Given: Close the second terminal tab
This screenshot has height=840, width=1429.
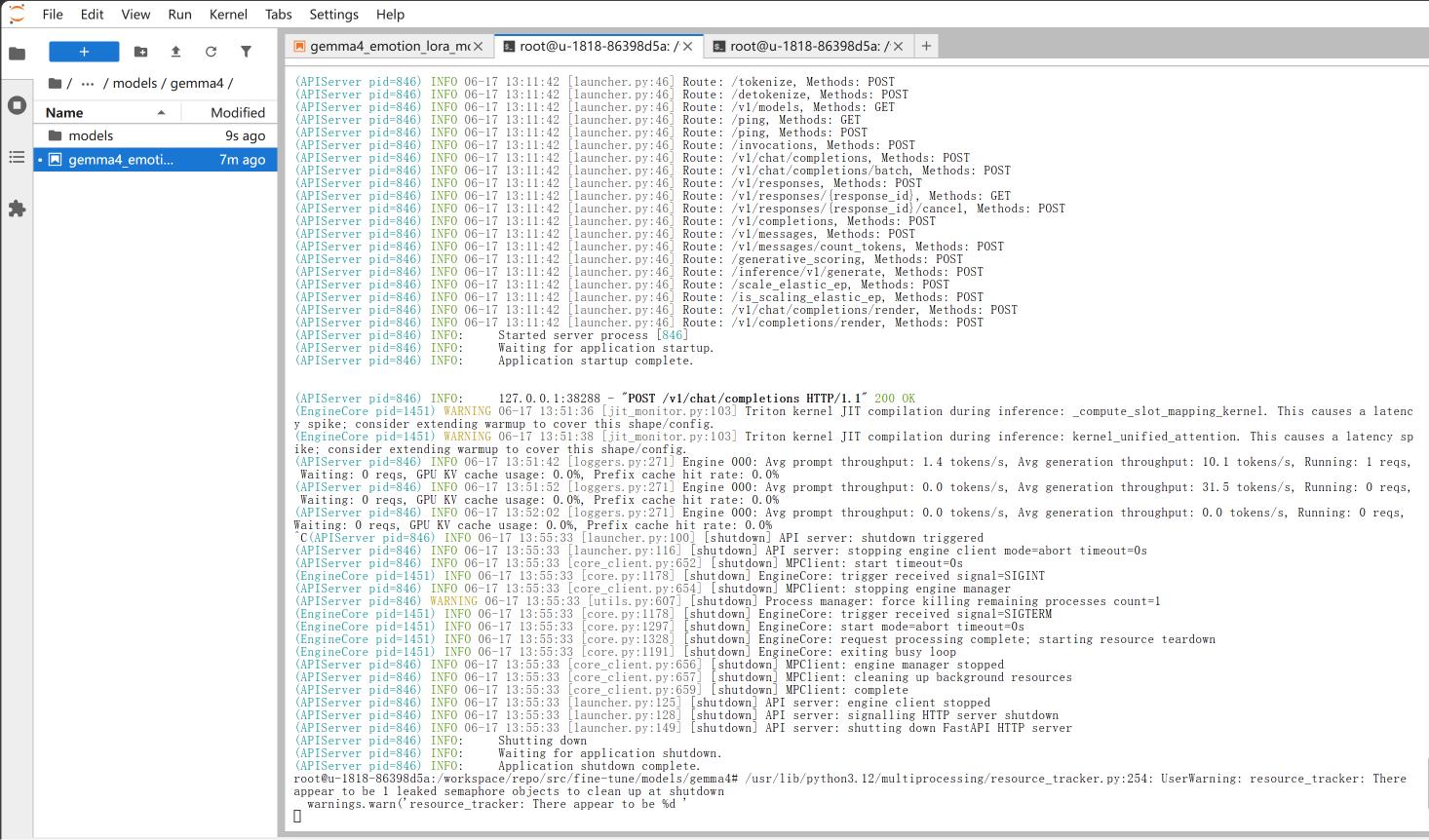Looking at the screenshot, I should click(x=899, y=46).
